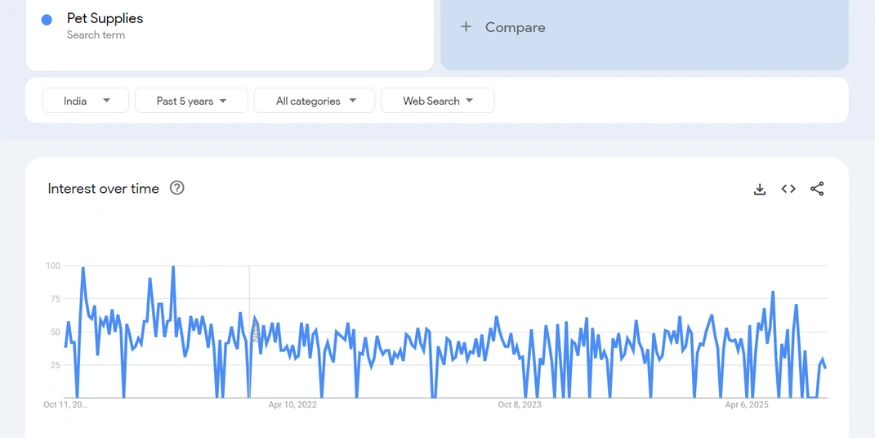The width and height of the screenshot is (875, 438).
Task: Click the 100 y-axis label
Action: 52,266
